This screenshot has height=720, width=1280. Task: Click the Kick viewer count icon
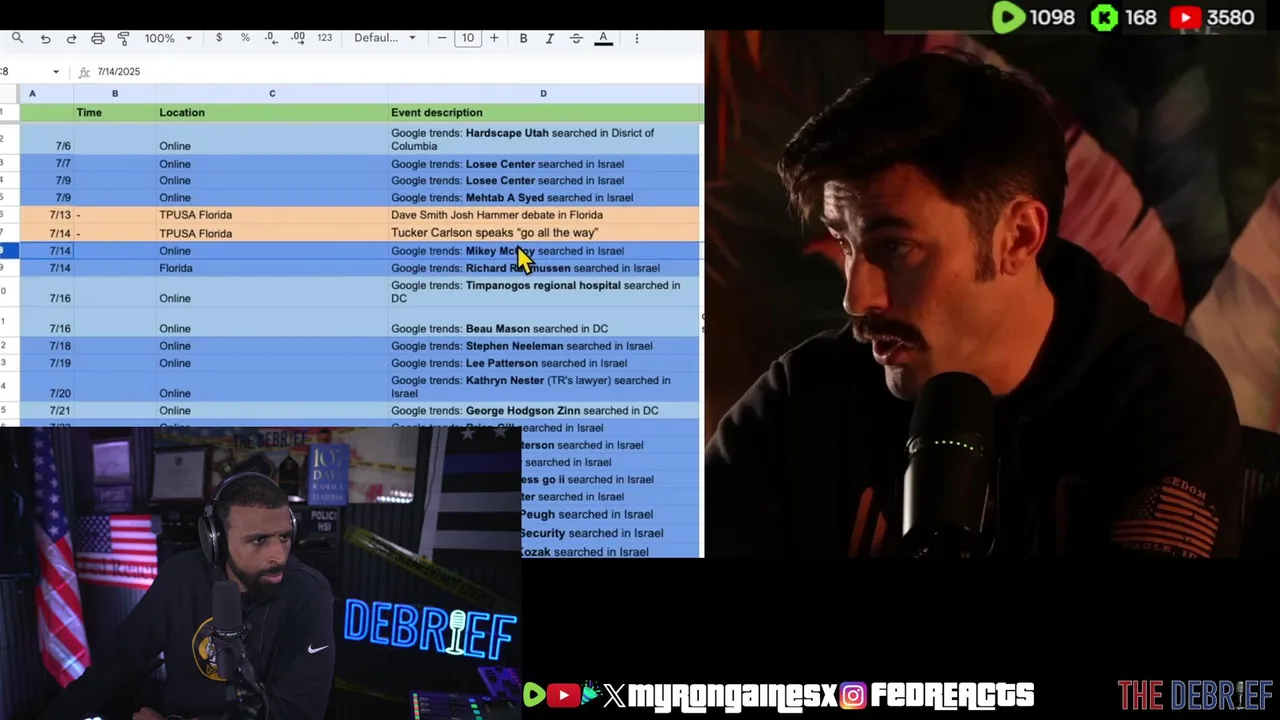1104,17
